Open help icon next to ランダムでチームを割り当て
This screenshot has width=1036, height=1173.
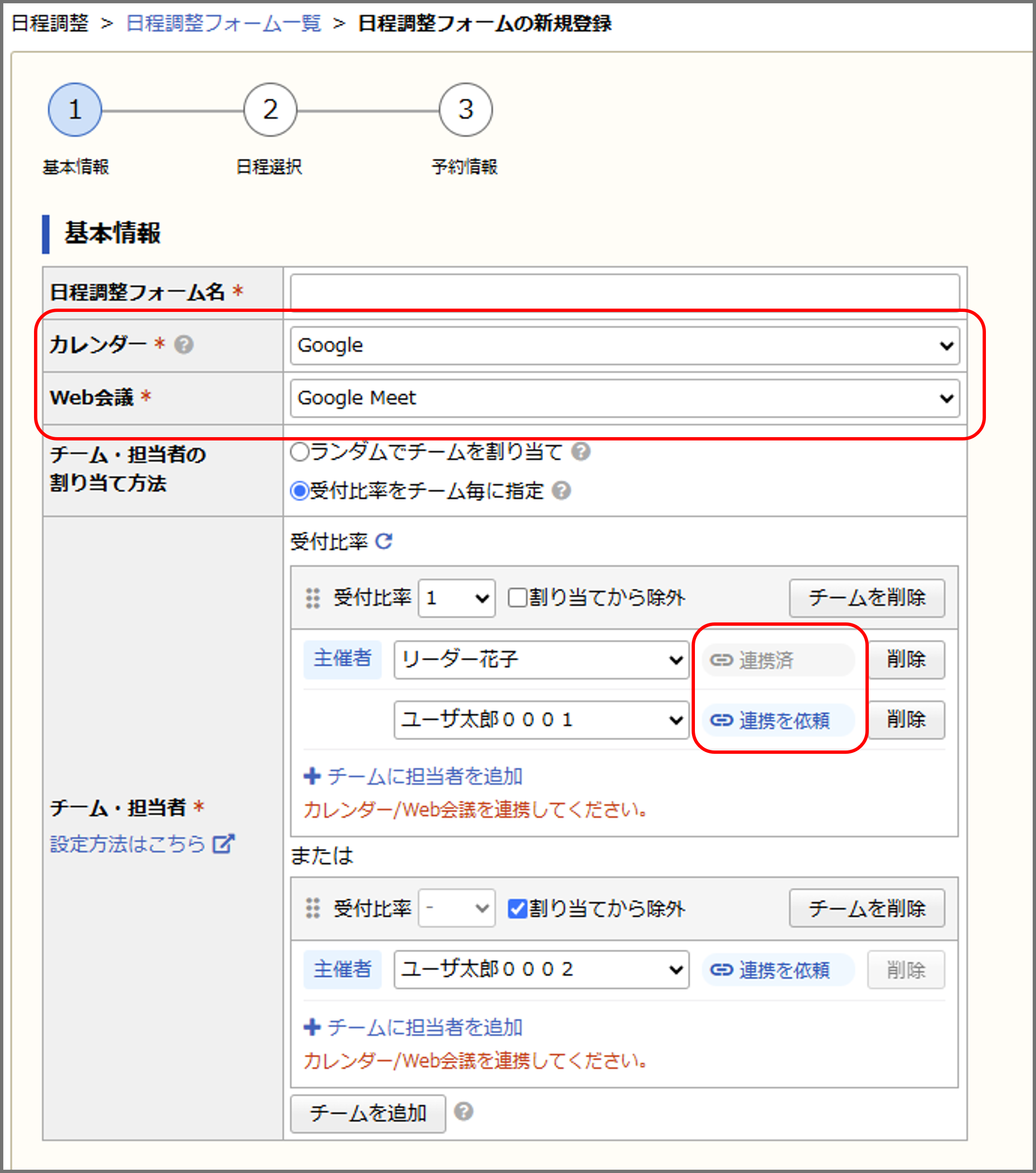(581, 452)
